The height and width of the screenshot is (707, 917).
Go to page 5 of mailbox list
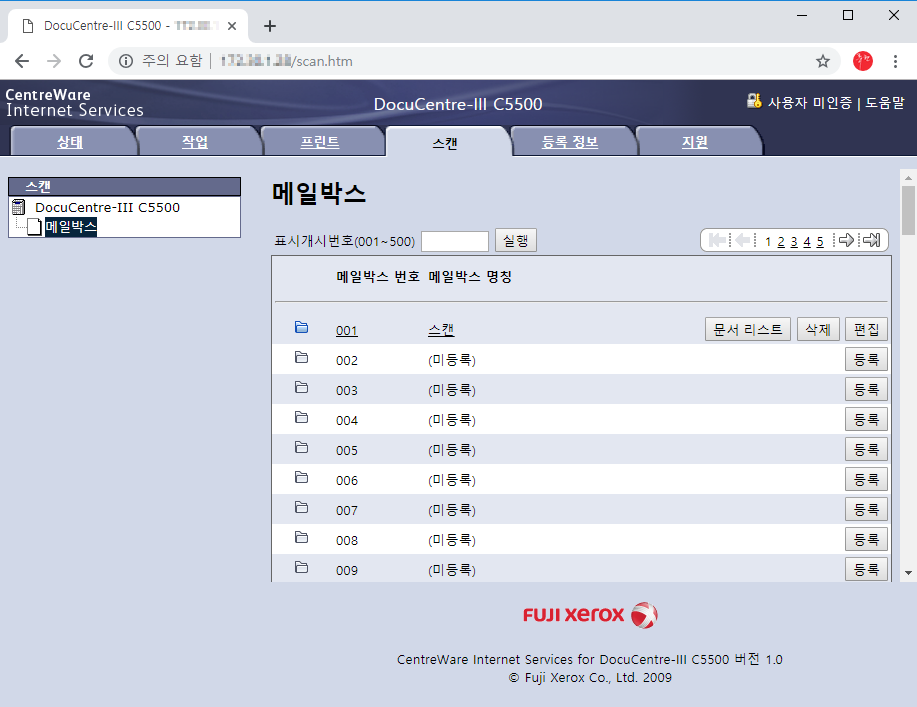(x=820, y=242)
